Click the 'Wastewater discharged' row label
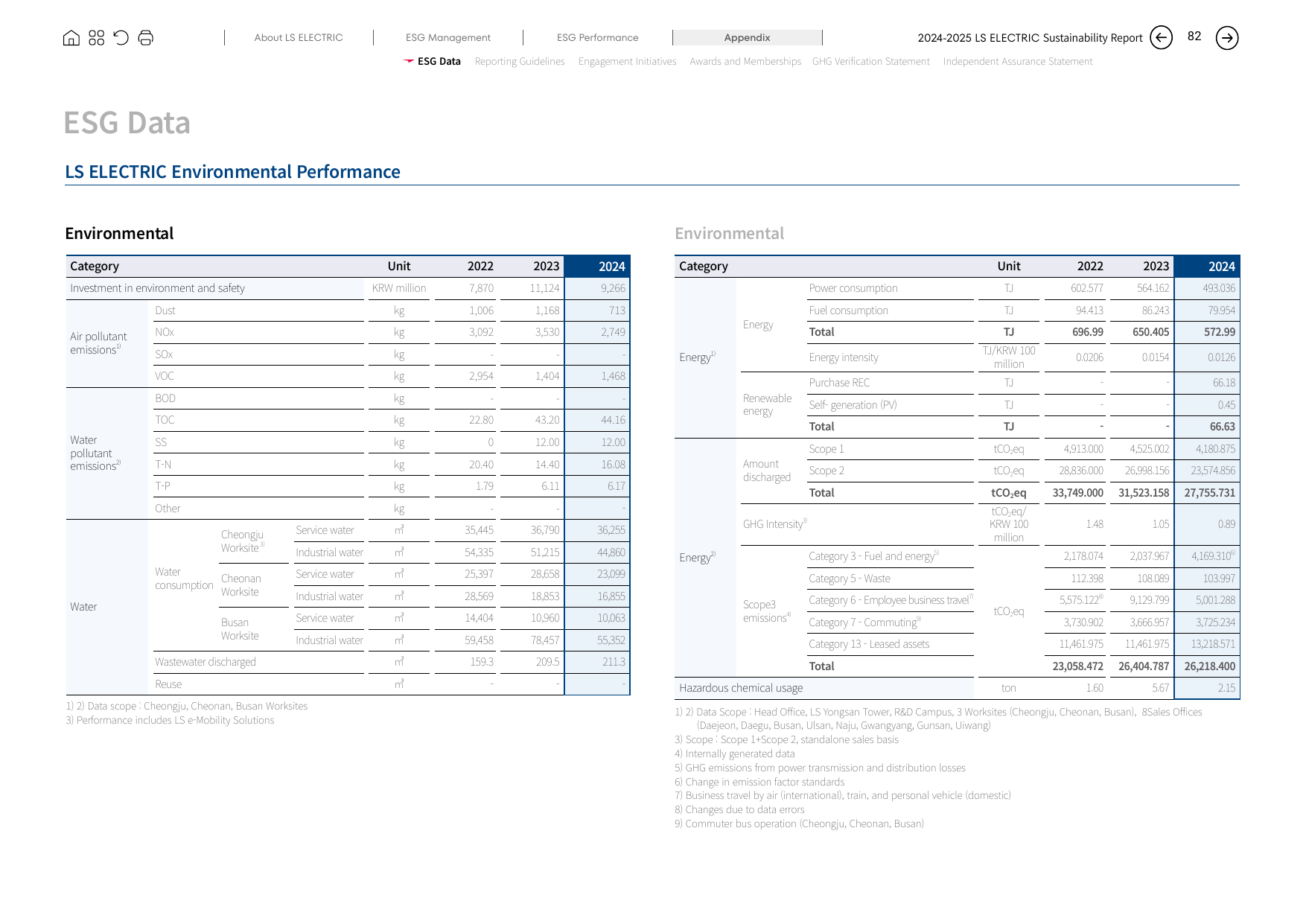 (206, 662)
